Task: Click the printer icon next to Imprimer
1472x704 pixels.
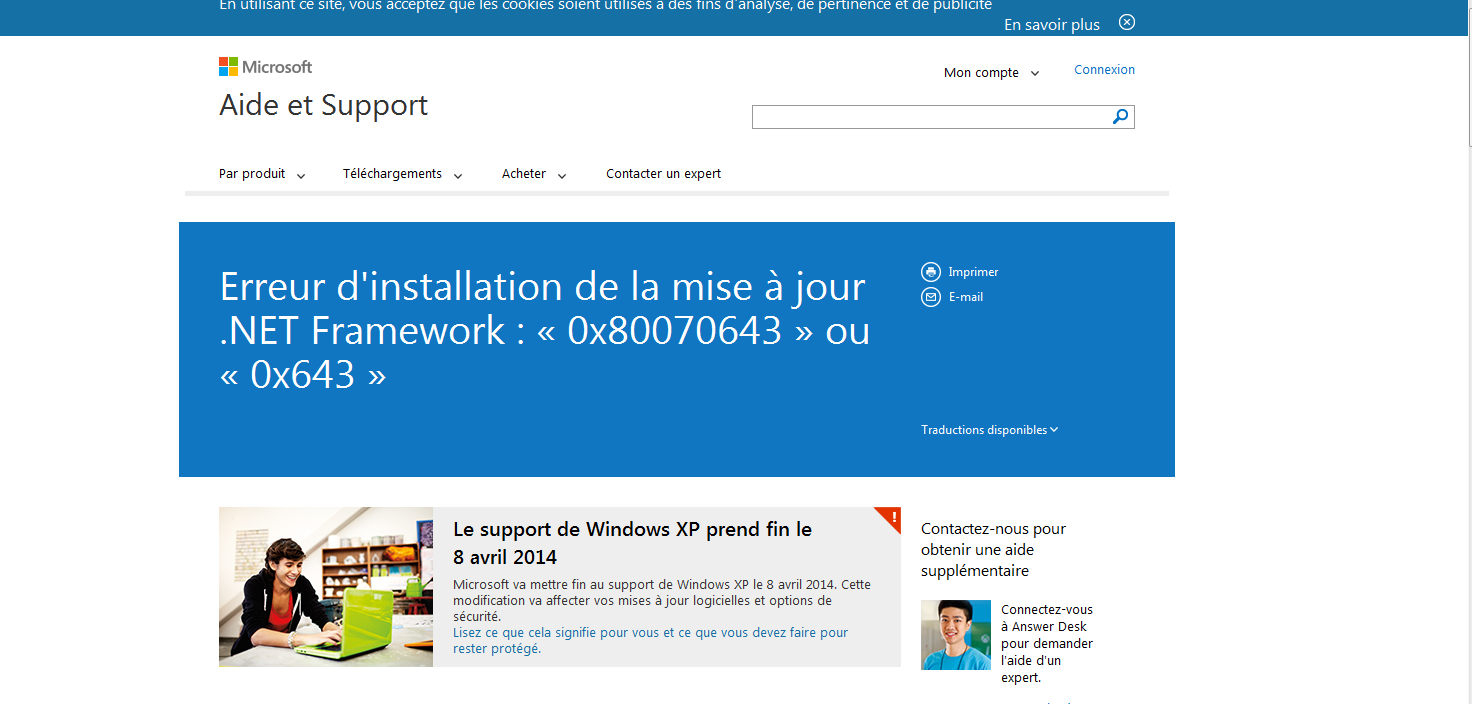Action: (931, 272)
